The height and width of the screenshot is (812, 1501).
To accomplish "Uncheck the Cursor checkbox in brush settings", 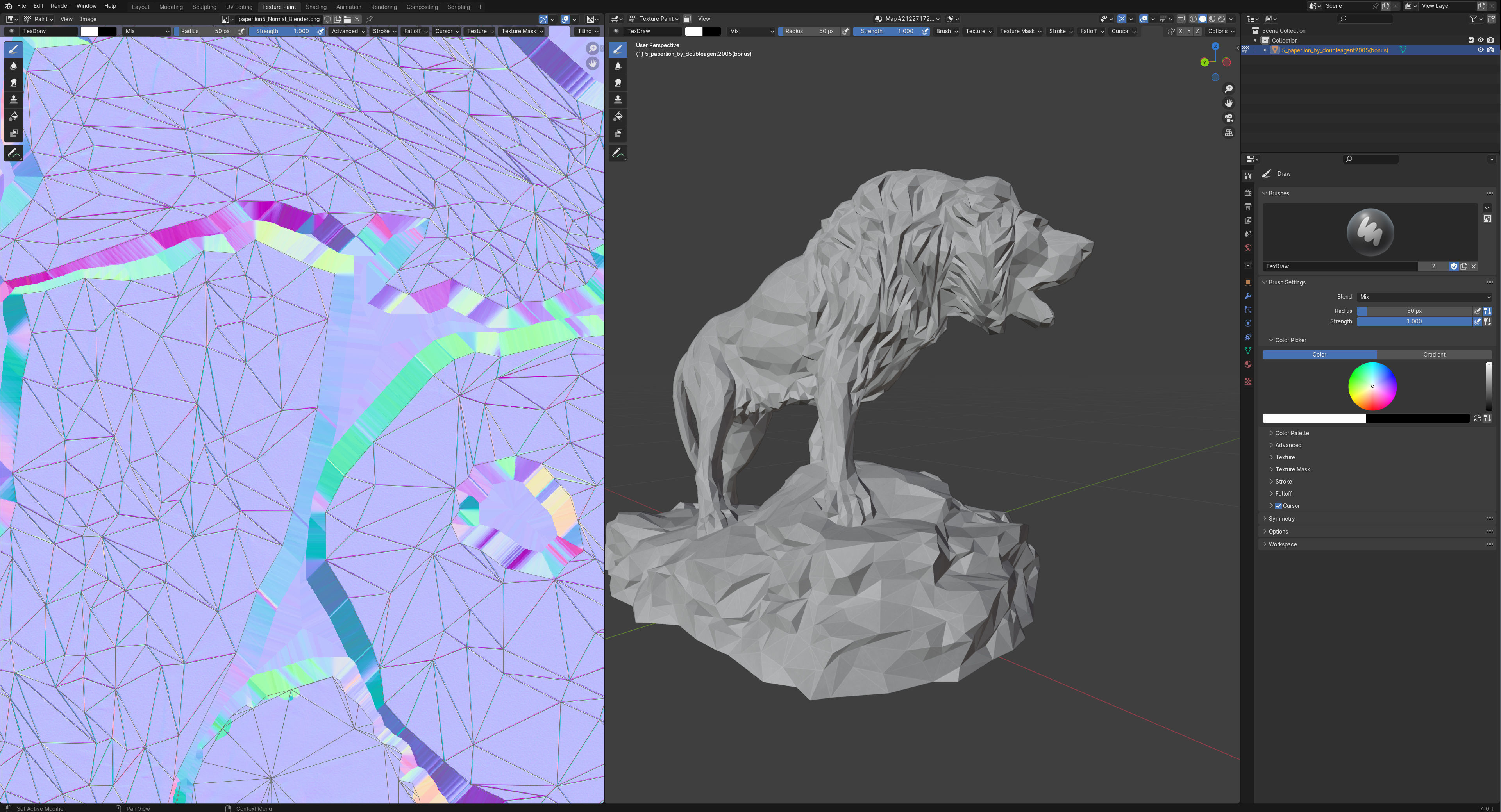I will (1278, 506).
